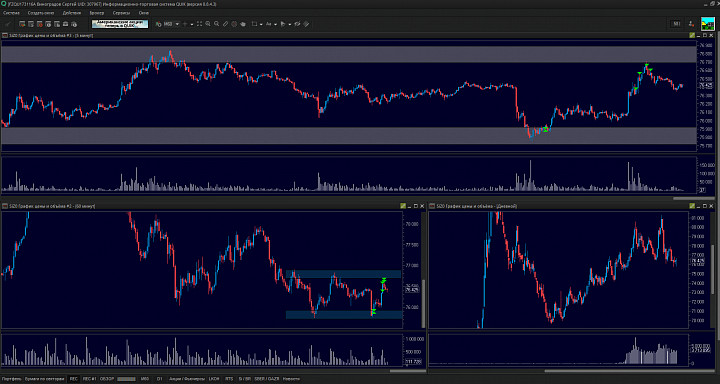Click the zoom in magnifier icon
720x384 pixels.
pyautogui.click(x=208, y=24)
